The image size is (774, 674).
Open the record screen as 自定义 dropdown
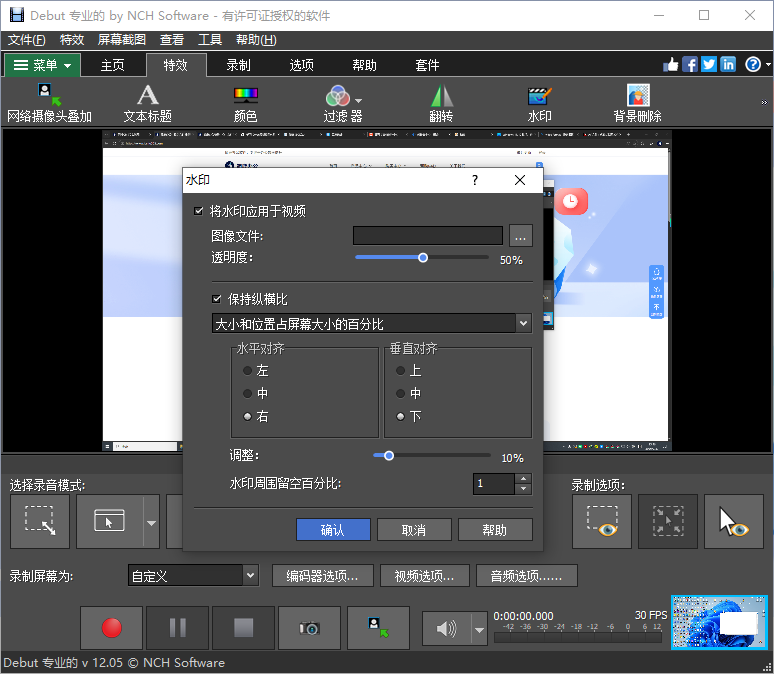click(x=250, y=576)
